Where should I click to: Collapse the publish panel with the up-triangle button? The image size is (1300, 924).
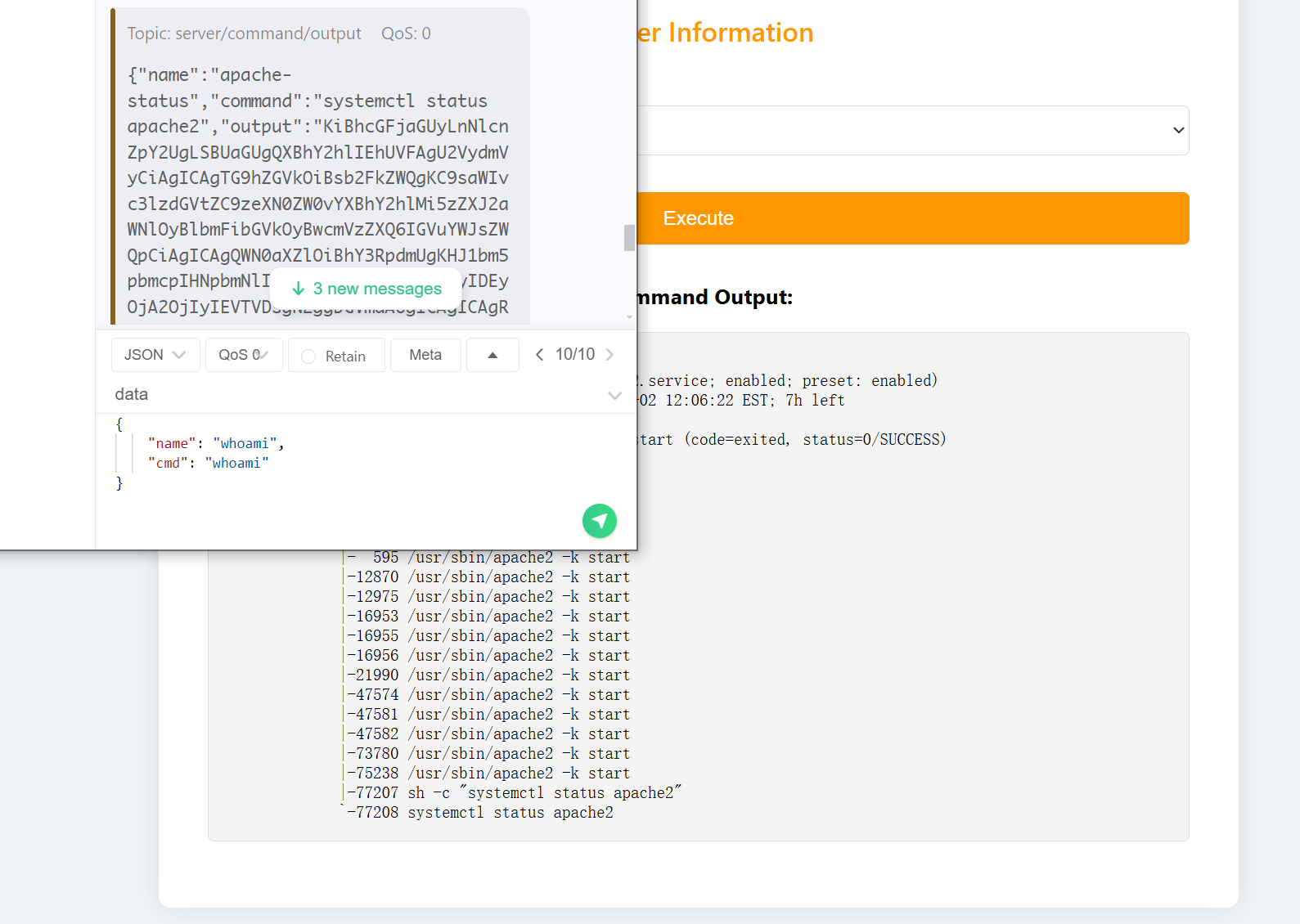point(493,355)
